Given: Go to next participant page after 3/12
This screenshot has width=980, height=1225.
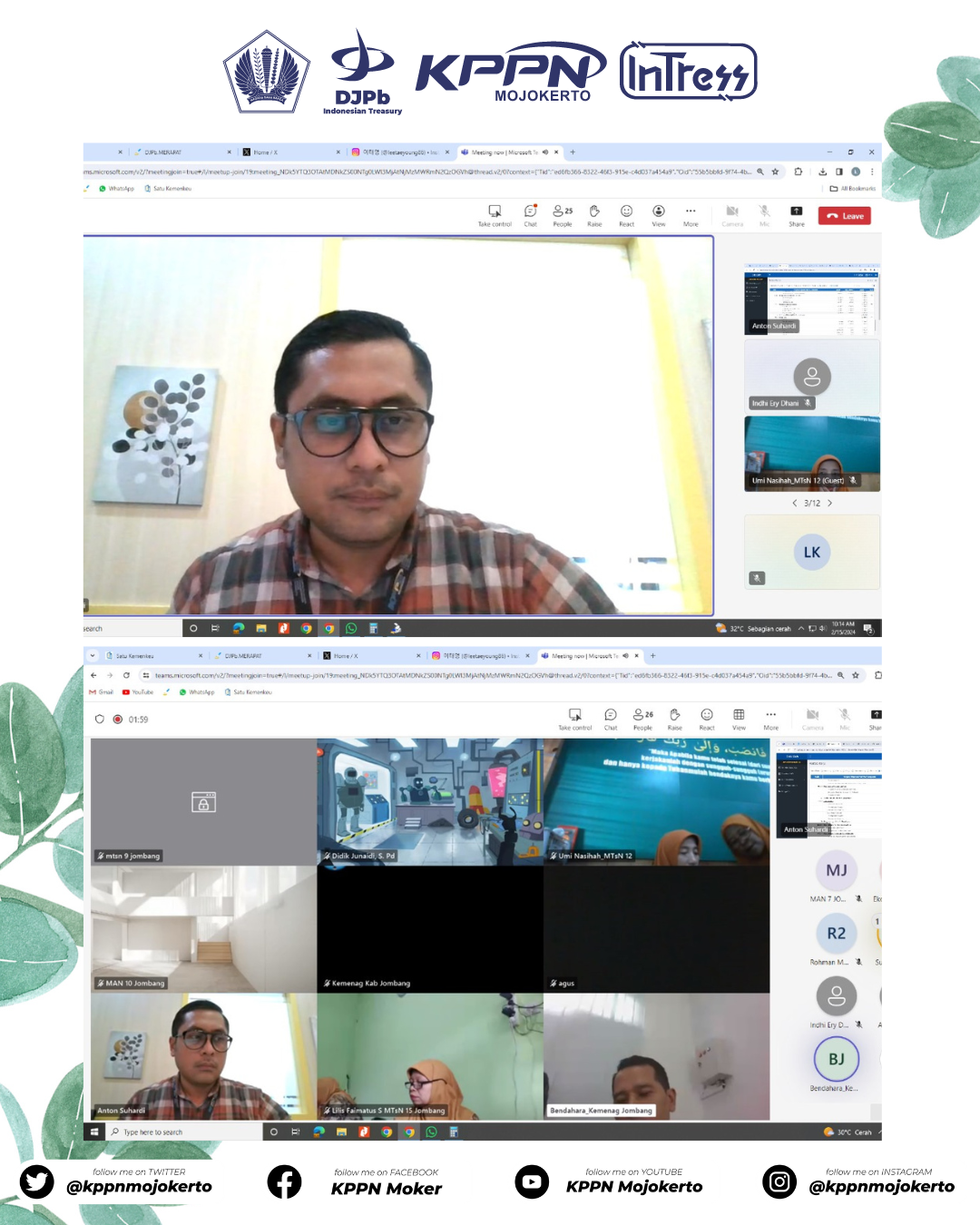Looking at the screenshot, I should 829,503.
